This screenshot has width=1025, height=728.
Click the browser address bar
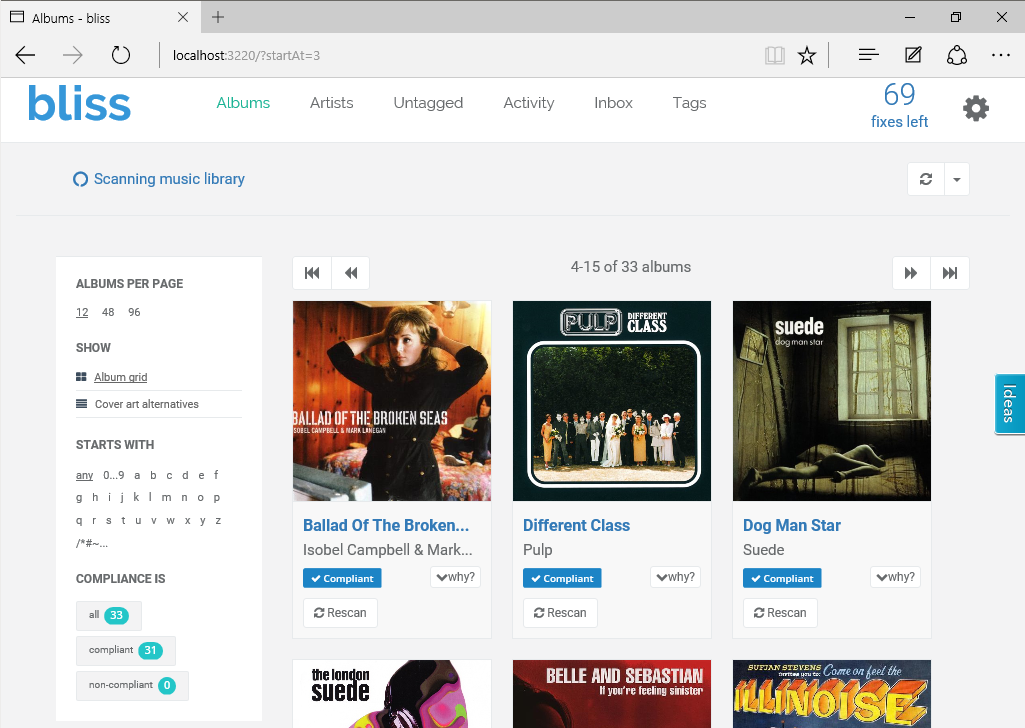pyautogui.click(x=458, y=56)
